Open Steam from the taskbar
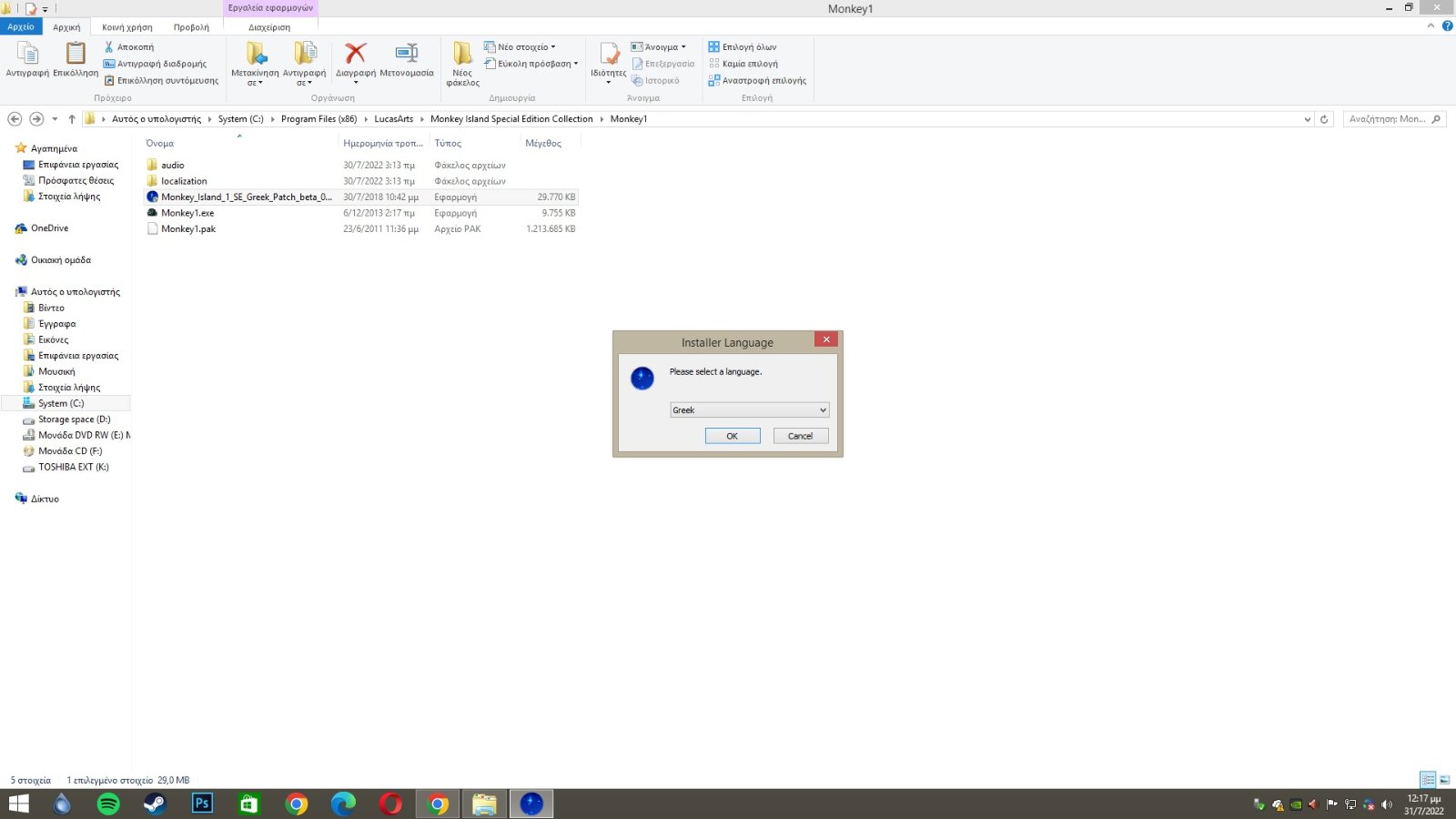1456x819 pixels. (155, 804)
